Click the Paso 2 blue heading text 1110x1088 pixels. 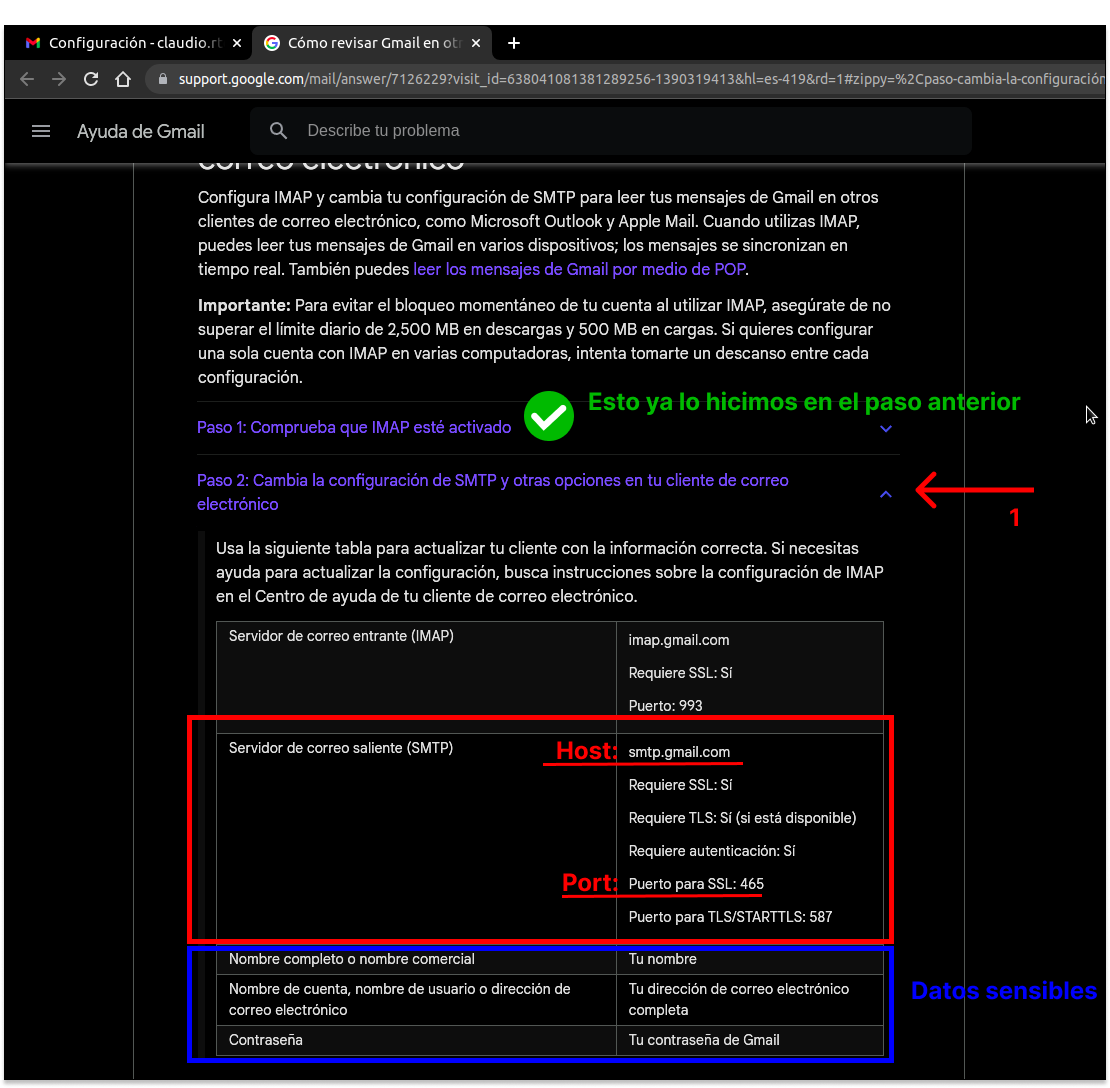pyautogui.click(x=490, y=480)
